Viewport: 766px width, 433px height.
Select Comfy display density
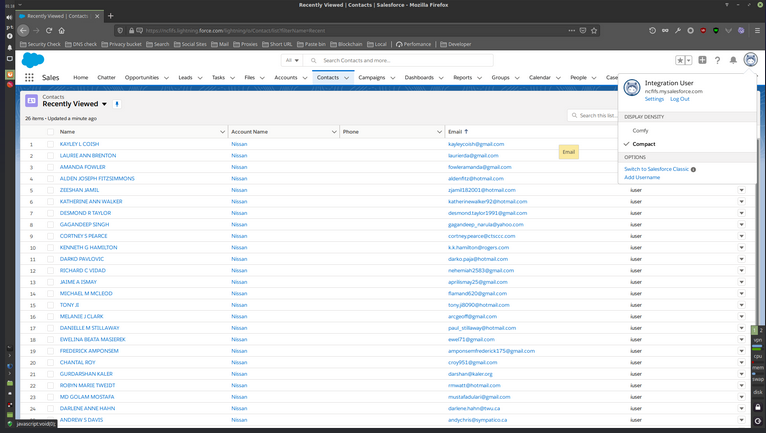click(640, 130)
